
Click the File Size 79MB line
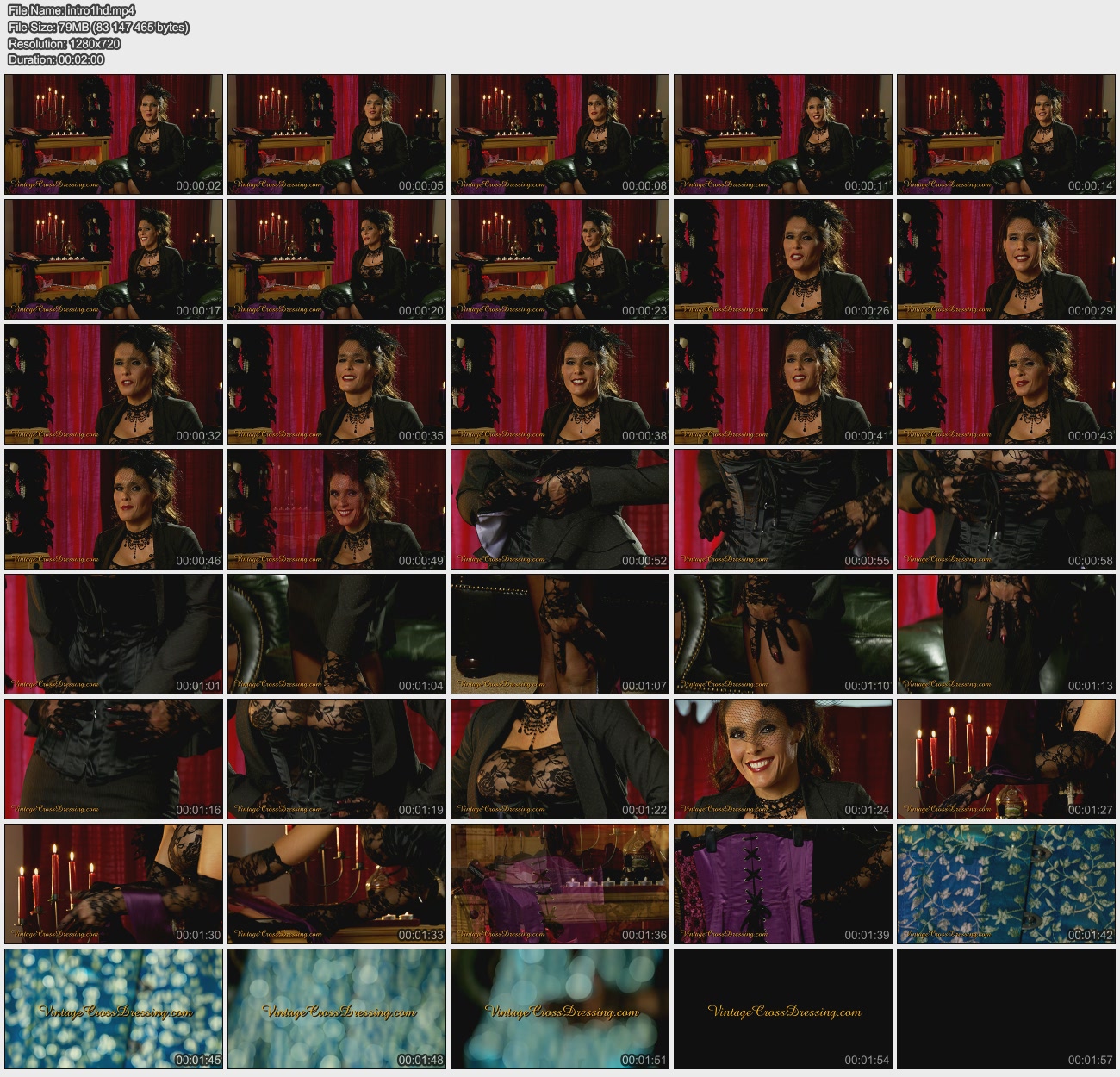coord(98,28)
